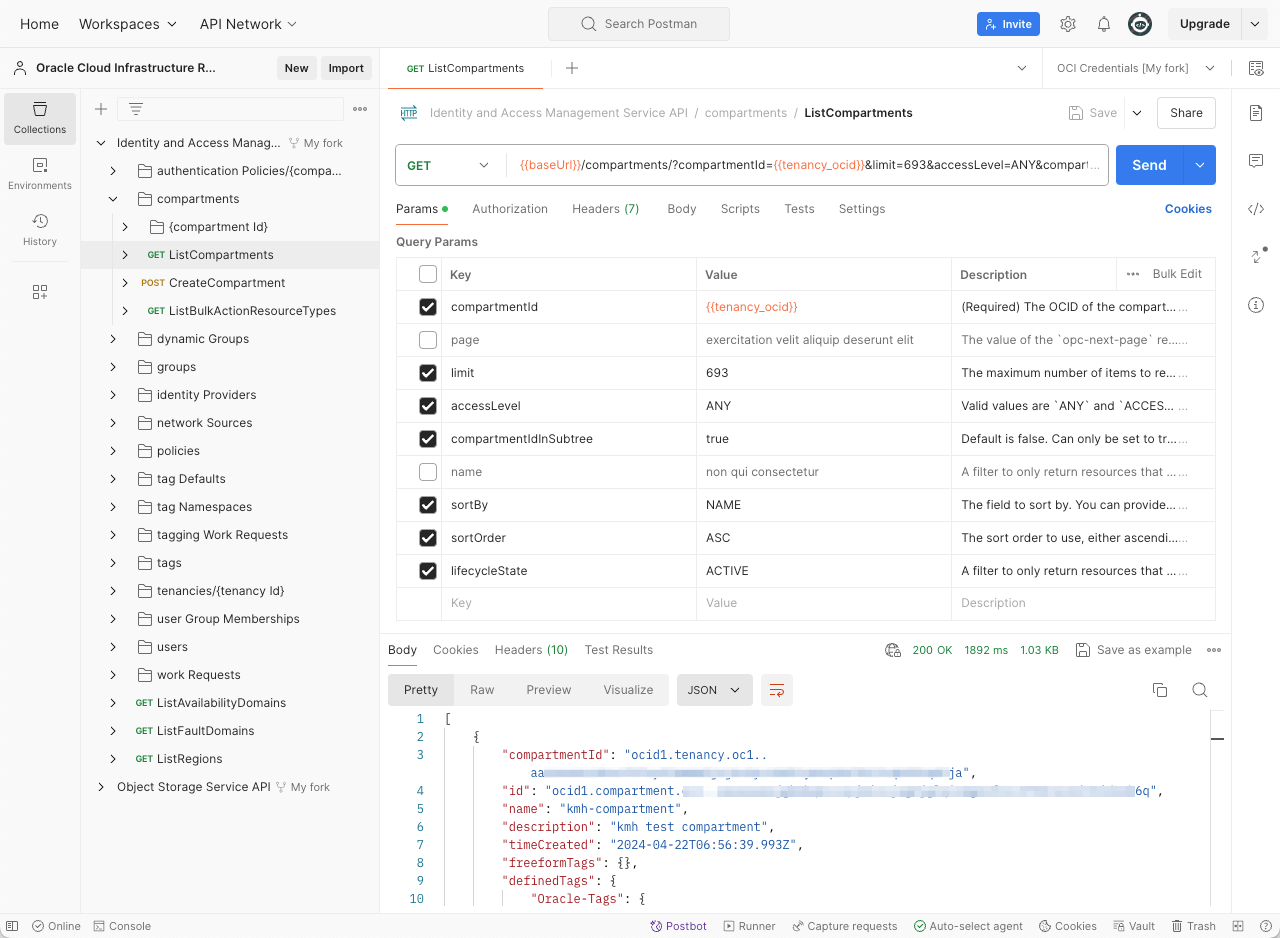The width and height of the screenshot is (1280, 938).
Task: Open the related requests icon in right sidebar
Action: [1256, 257]
